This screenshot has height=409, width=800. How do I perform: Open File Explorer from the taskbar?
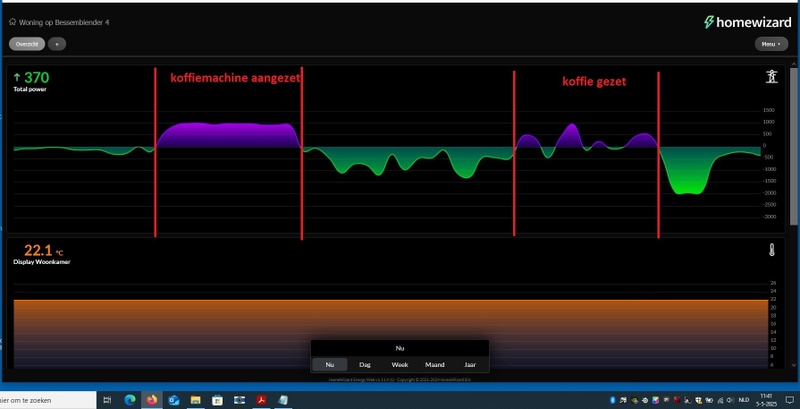195,400
